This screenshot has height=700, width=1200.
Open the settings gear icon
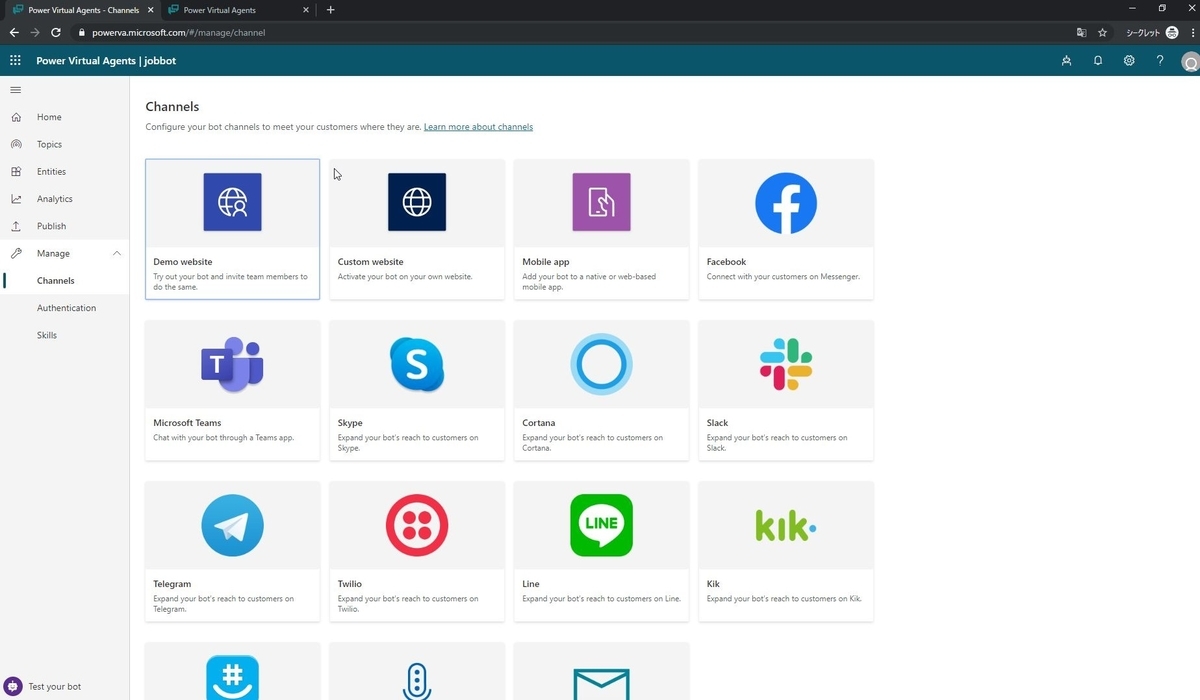(x=1129, y=60)
